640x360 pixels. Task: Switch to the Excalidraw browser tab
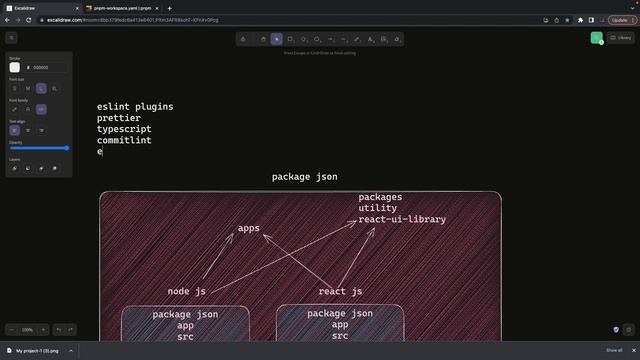click(40, 8)
